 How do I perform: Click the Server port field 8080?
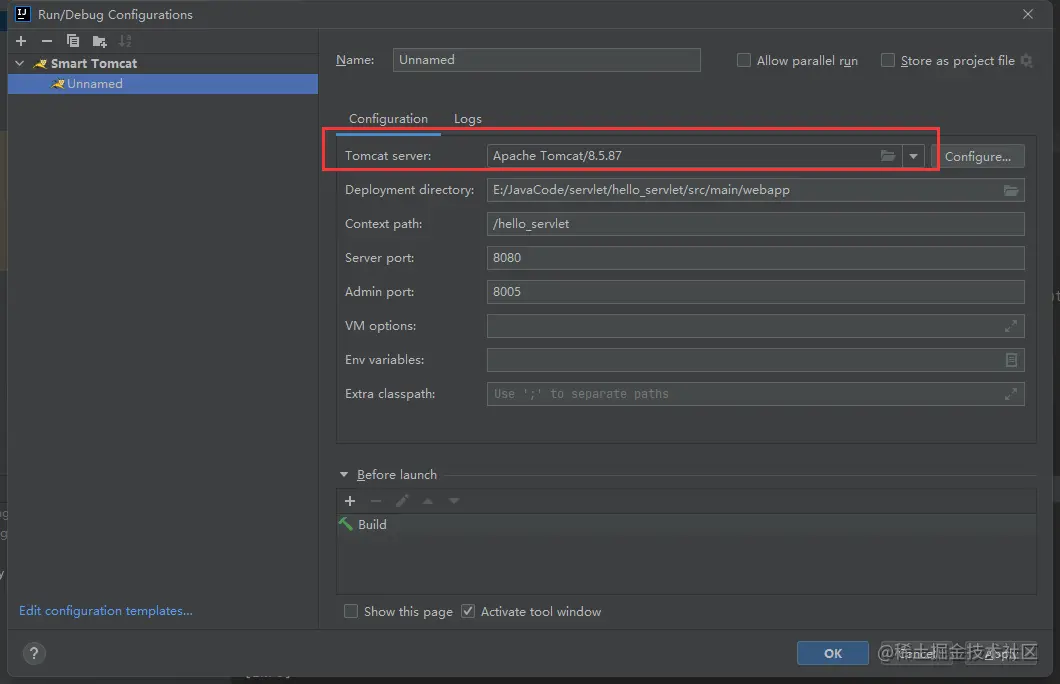755,258
